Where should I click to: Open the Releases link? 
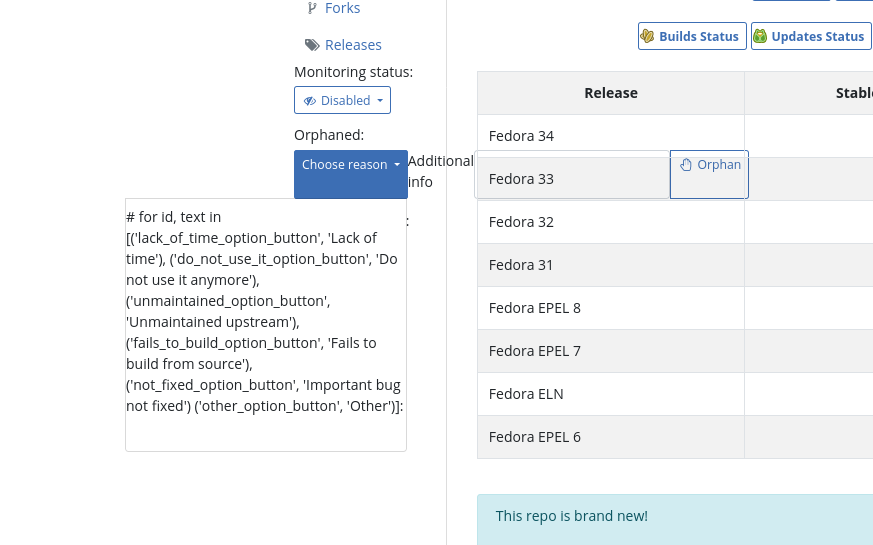(353, 45)
